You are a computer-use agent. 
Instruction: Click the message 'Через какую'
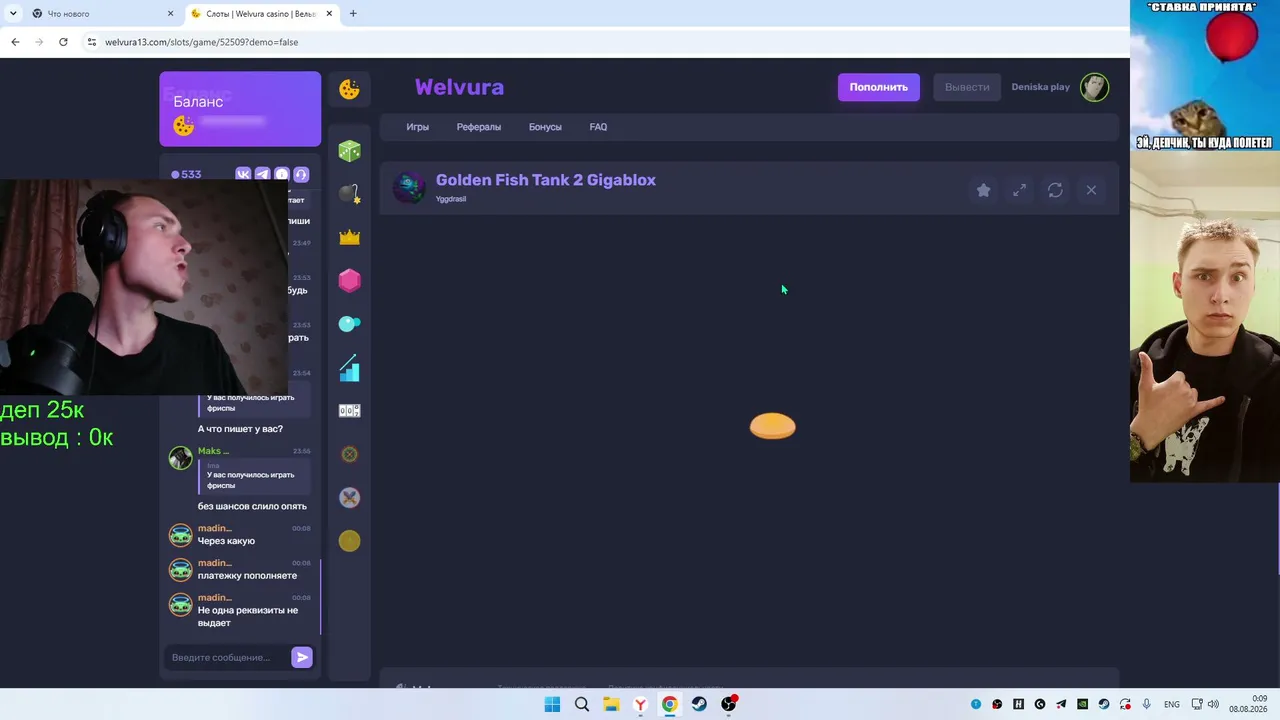click(226, 541)
